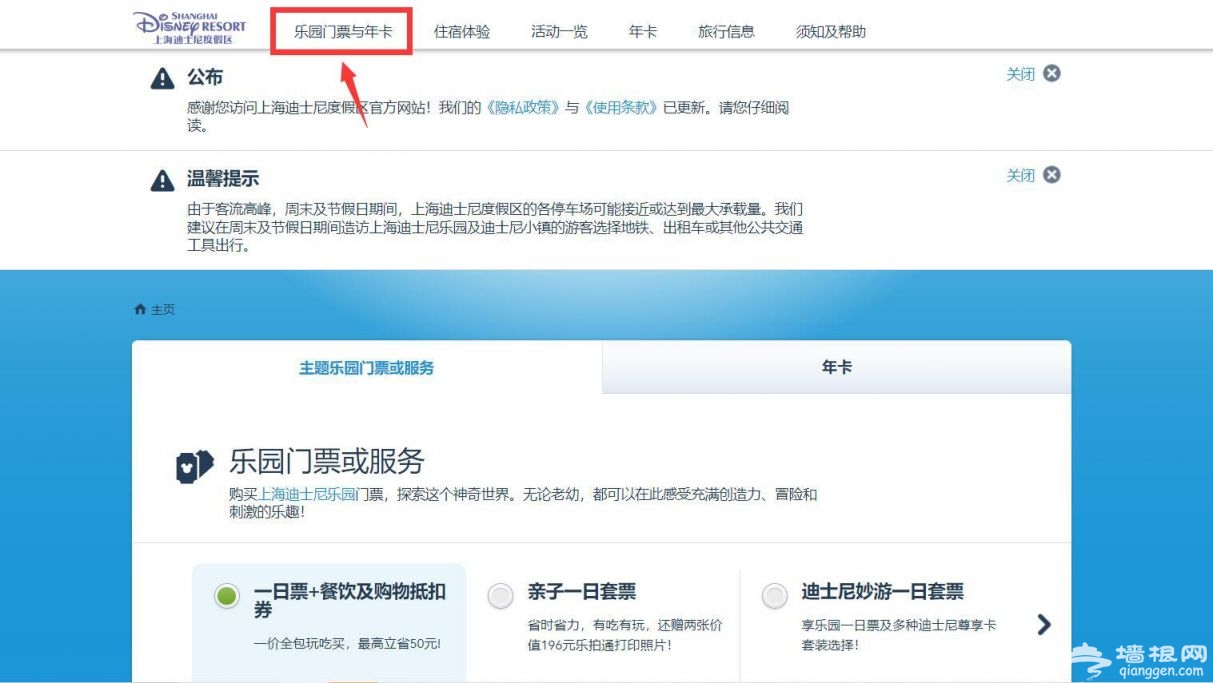
Task: Switch to 主题乐园门票或服务 tab
Action: pyautogui.click(x=366, y=368)
